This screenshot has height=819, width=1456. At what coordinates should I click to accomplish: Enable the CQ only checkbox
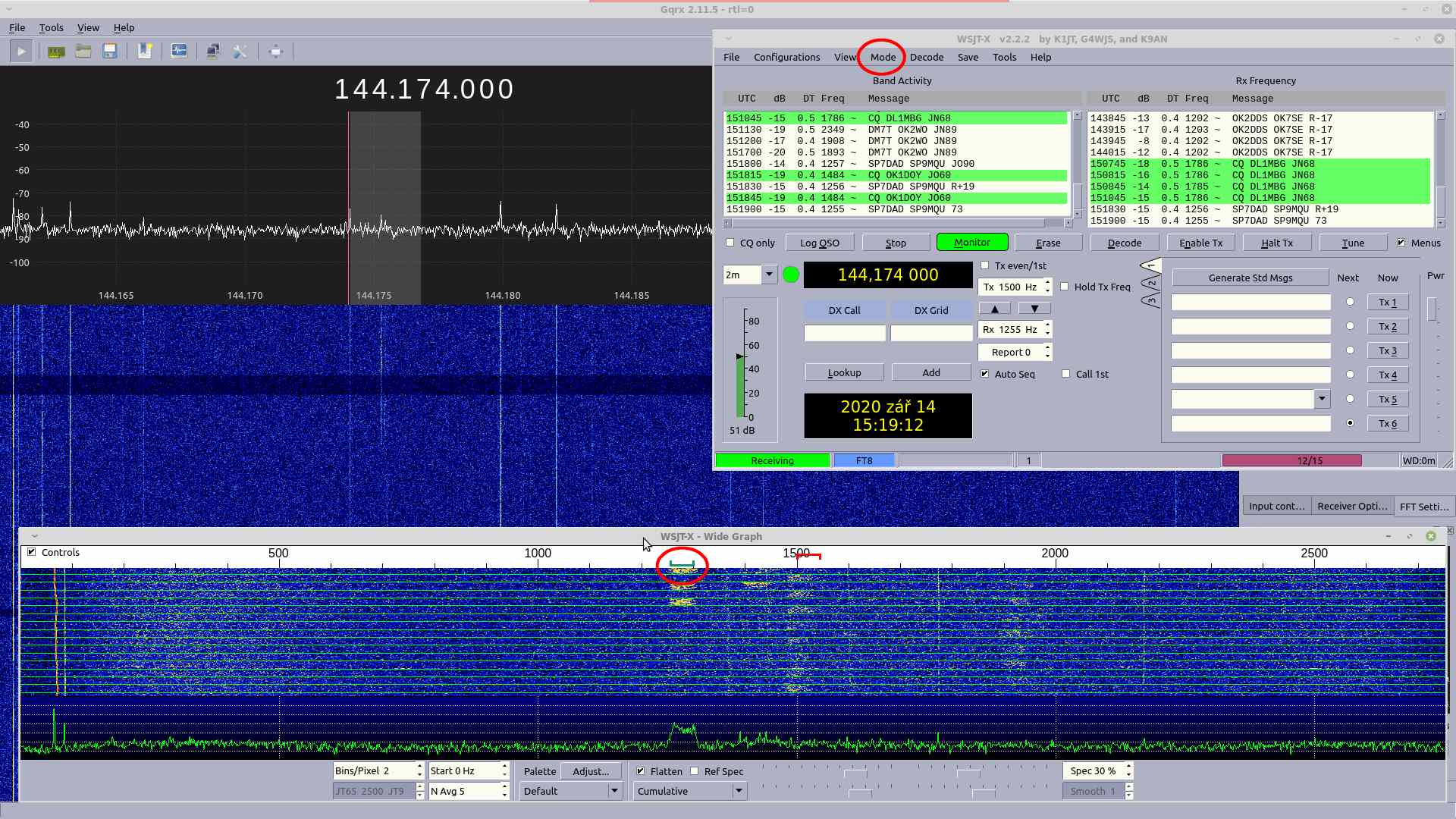[730, 243]
